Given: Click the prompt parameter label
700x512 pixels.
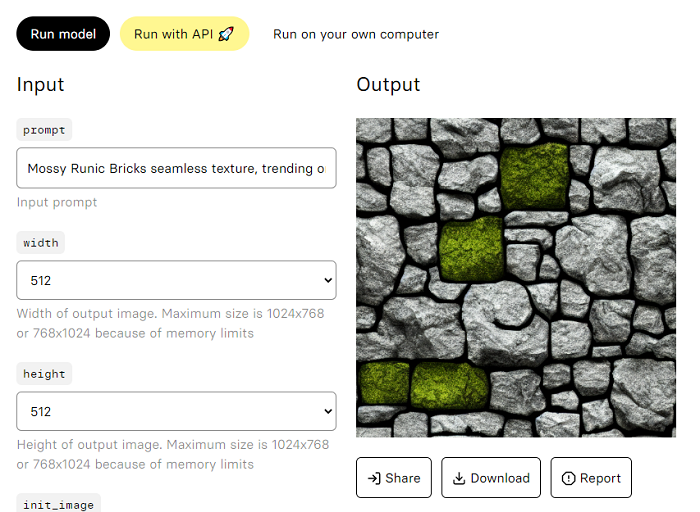Looking at the screenshot, I should point(44,130).
